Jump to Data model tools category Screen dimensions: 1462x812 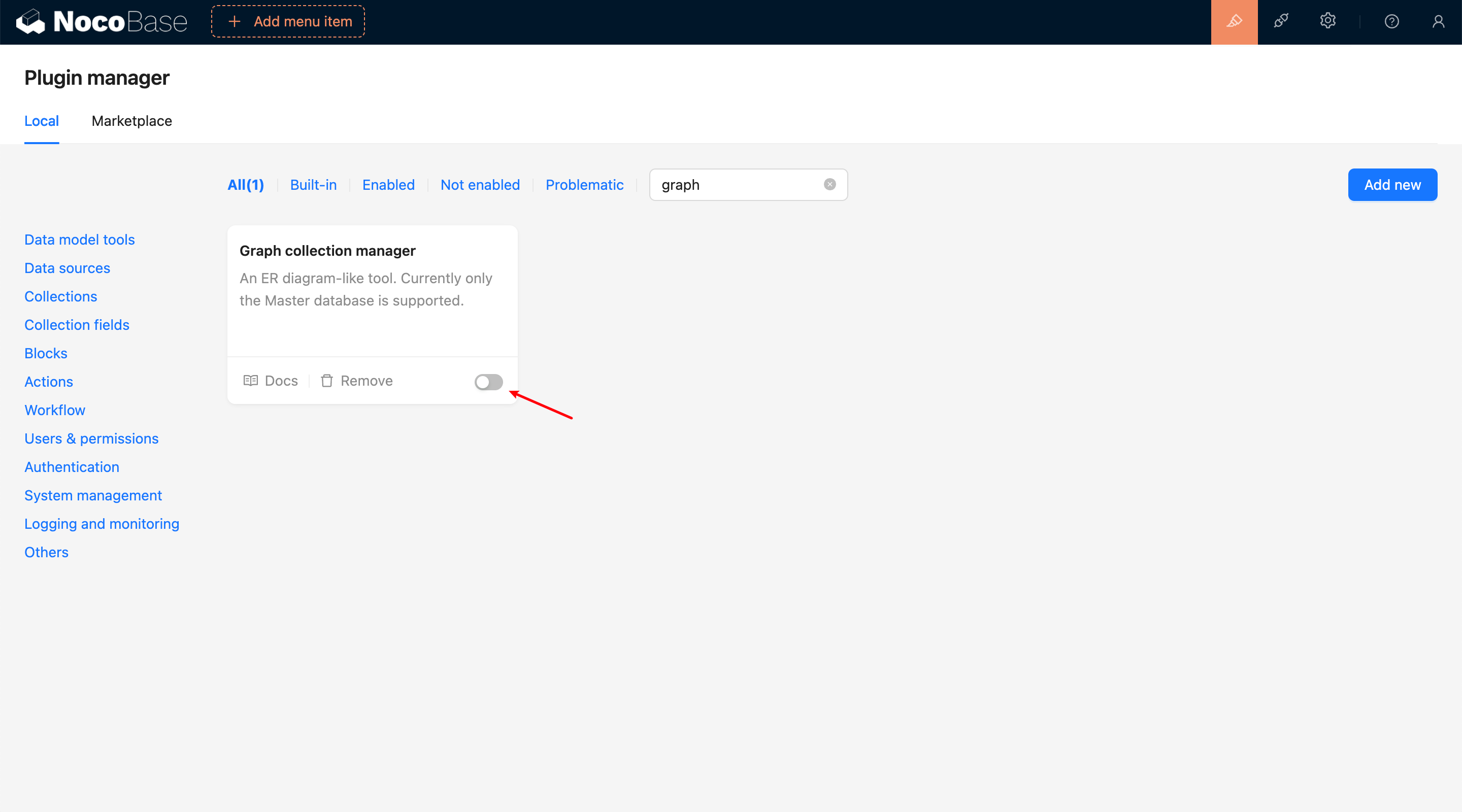[80, 240]
